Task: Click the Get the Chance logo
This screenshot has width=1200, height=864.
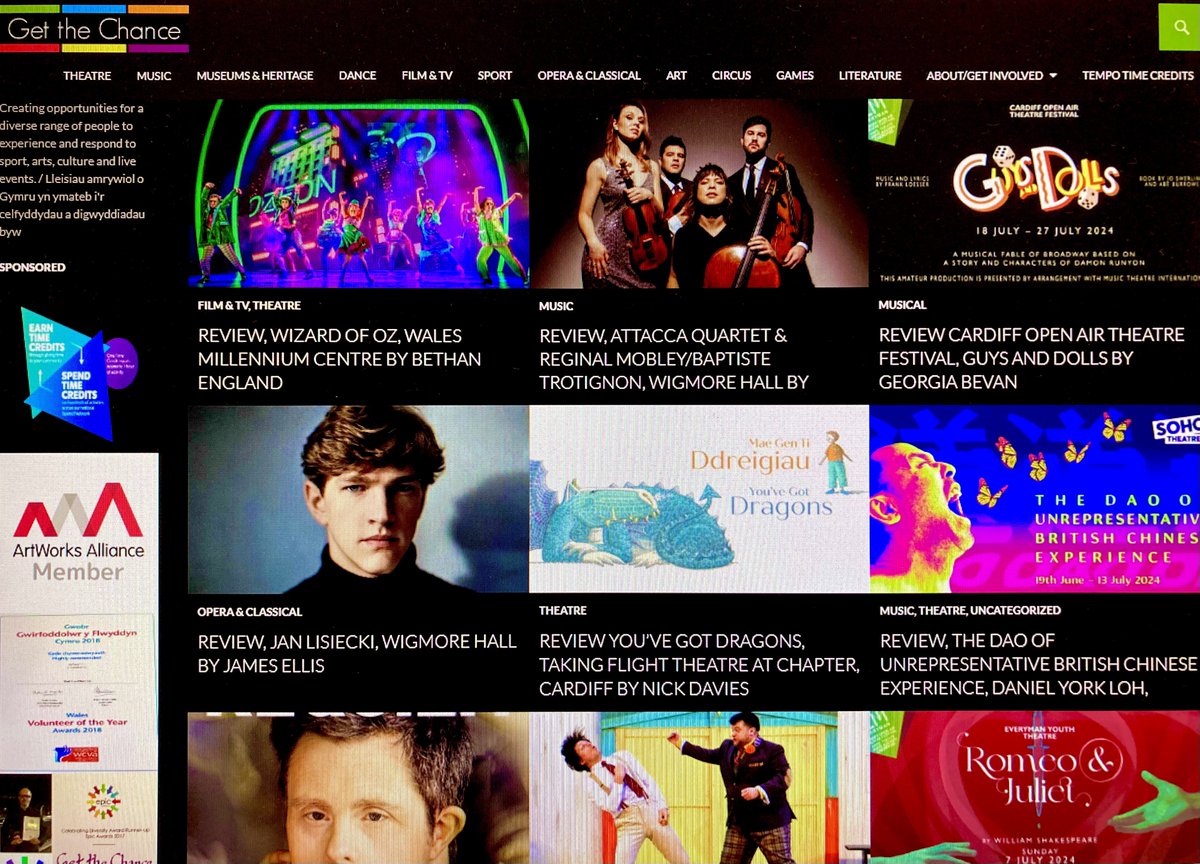Action: [94, 29]
